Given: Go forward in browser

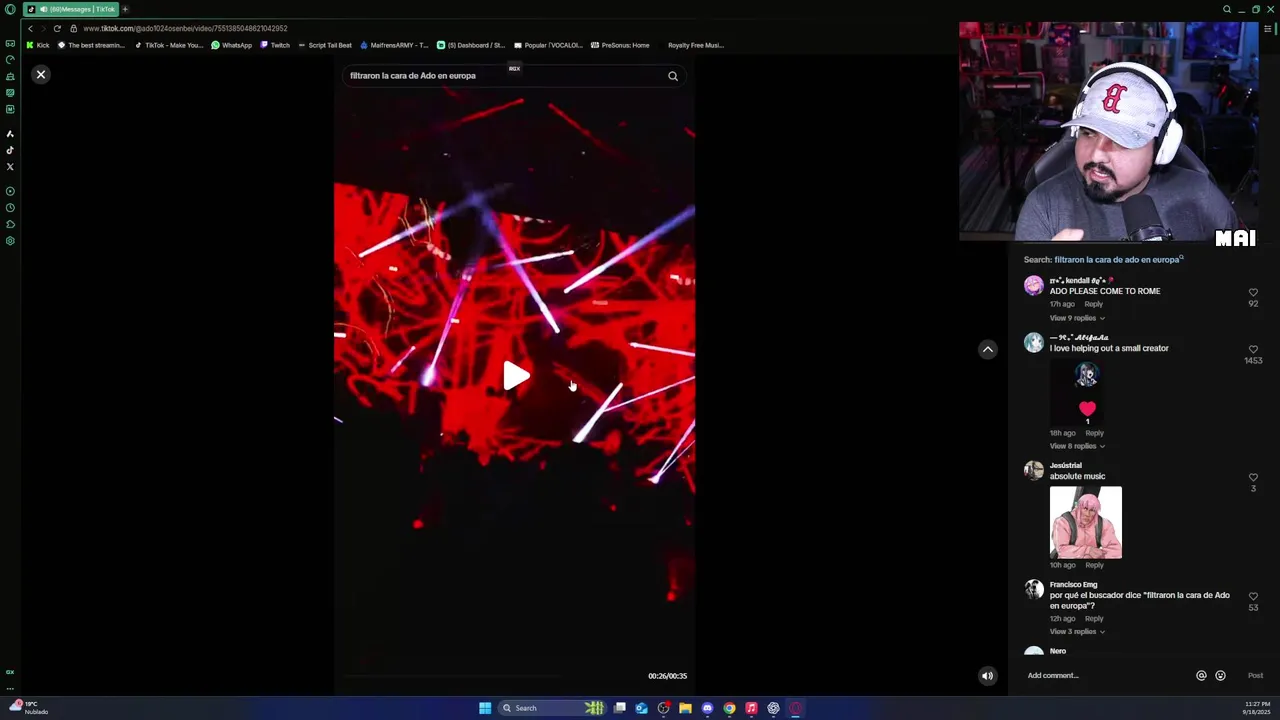Looking at the screenshot, I should pyautogui.click(x=43, y=29).
